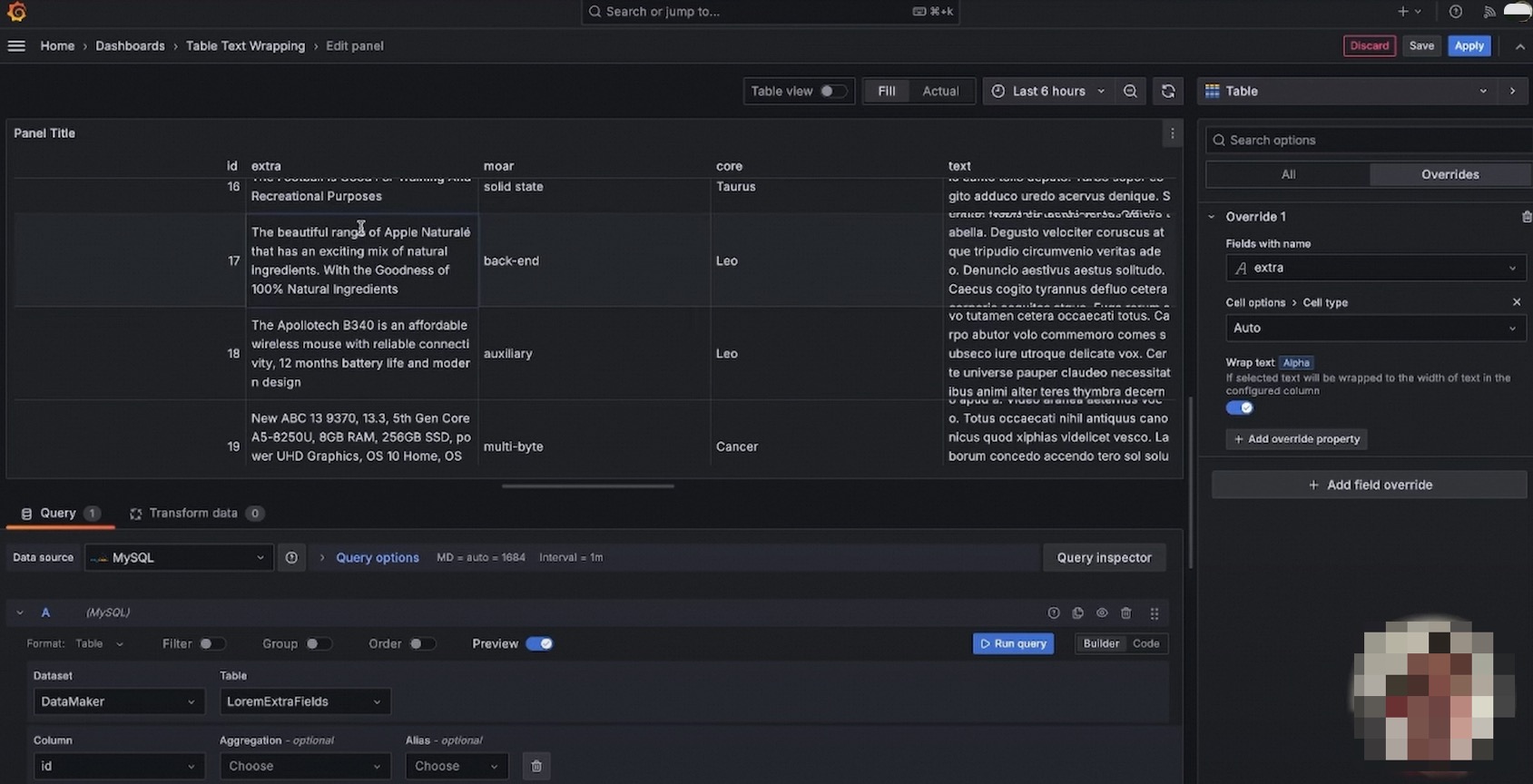
Task: Delete Override 1 with trash icon
Action: tap(1526, 217)
